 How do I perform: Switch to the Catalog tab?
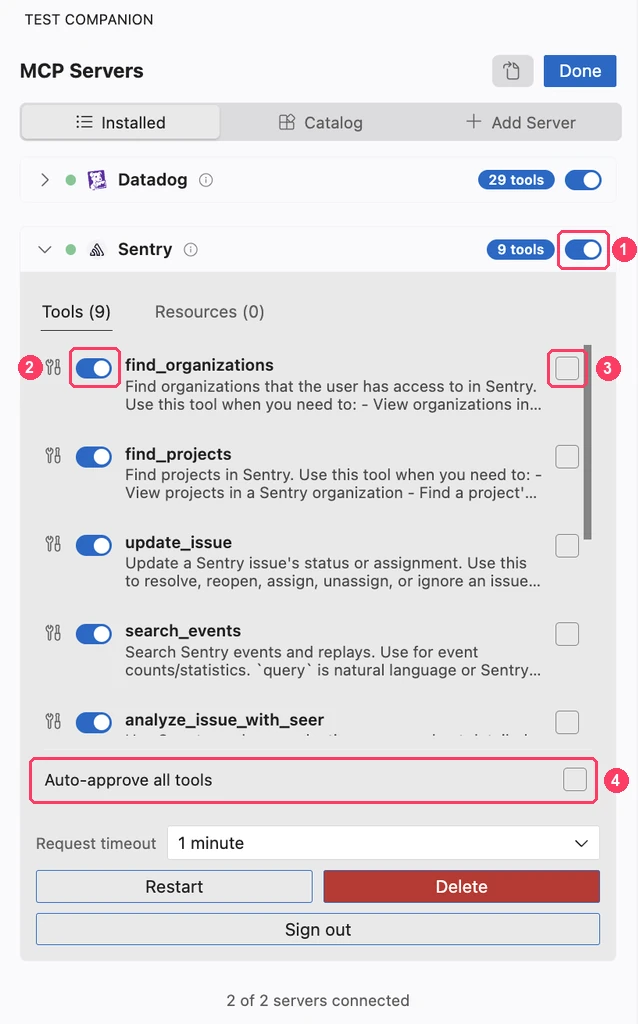(x=321, y=122)
